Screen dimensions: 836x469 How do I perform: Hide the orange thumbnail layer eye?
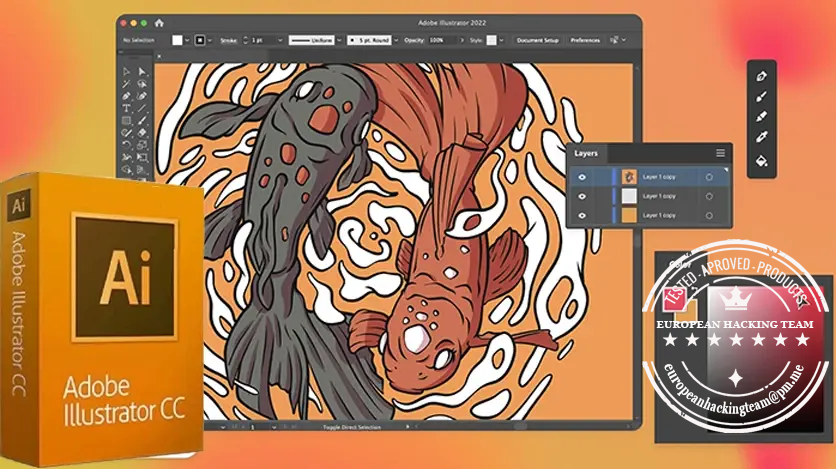pyautogui.click(x=582, y=215)
